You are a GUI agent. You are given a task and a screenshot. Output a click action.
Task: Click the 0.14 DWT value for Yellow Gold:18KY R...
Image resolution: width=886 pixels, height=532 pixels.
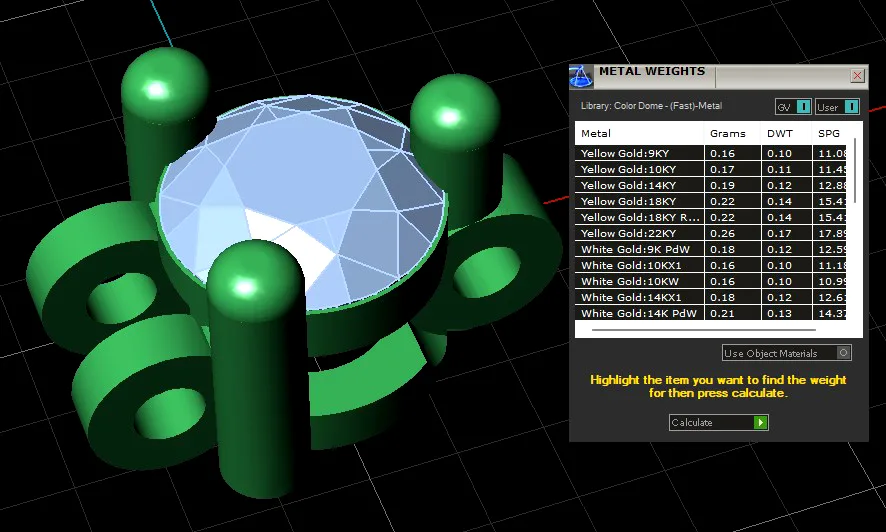tap(779, 217)
